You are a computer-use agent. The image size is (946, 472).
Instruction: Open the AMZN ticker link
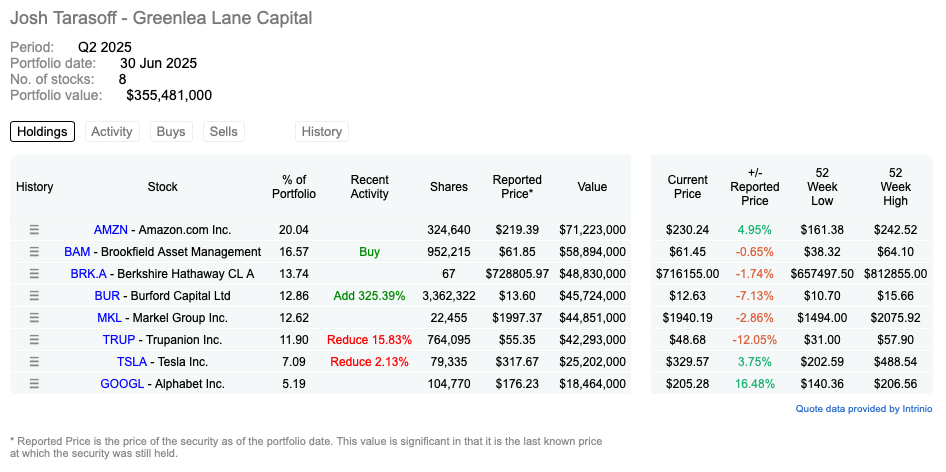(x=110, y=230)
